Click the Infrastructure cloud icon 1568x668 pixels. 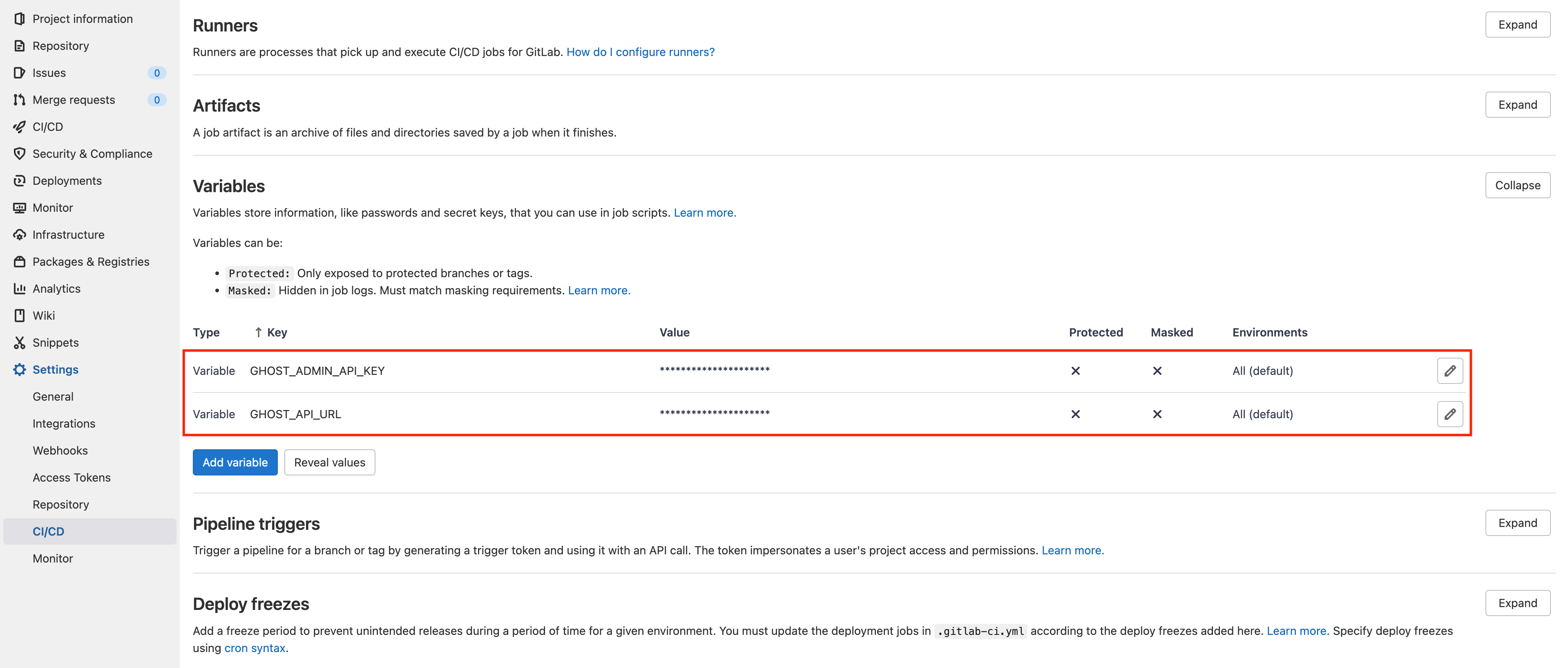[20, 234]
